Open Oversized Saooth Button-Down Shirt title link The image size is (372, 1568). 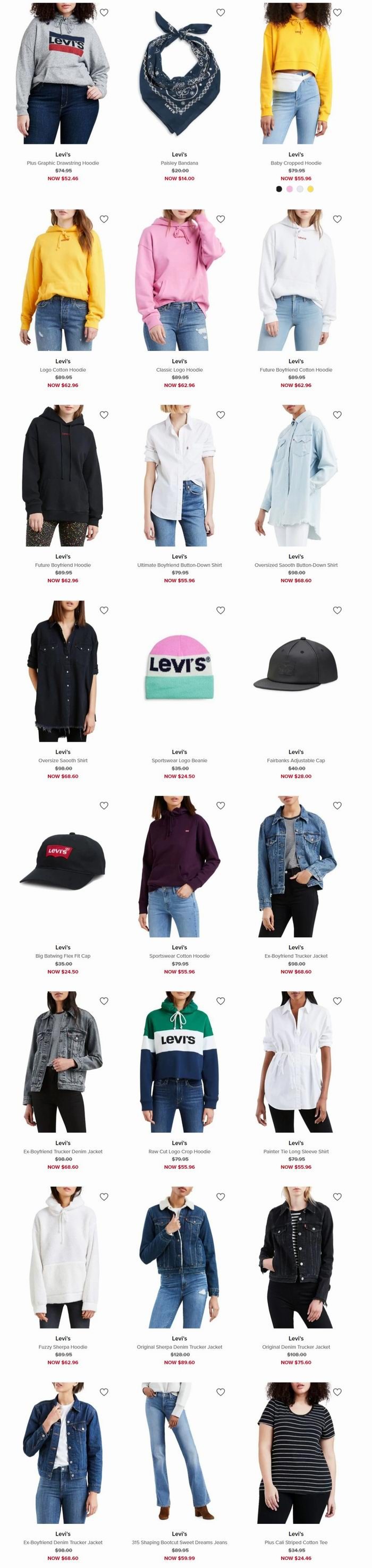point(296,565)
